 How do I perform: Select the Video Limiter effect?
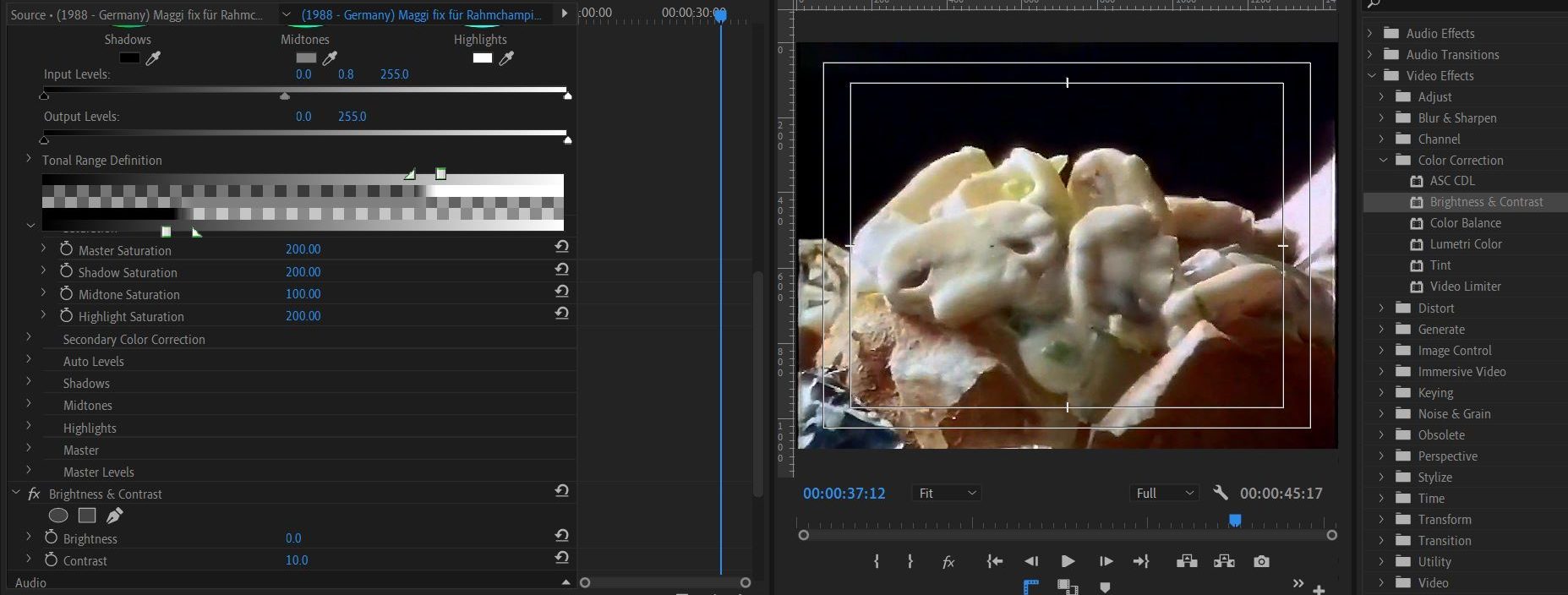tap(1466, 287)
